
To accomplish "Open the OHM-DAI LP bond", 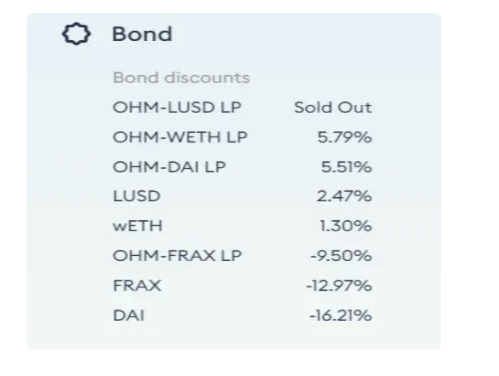I will (x=169, y=167).
